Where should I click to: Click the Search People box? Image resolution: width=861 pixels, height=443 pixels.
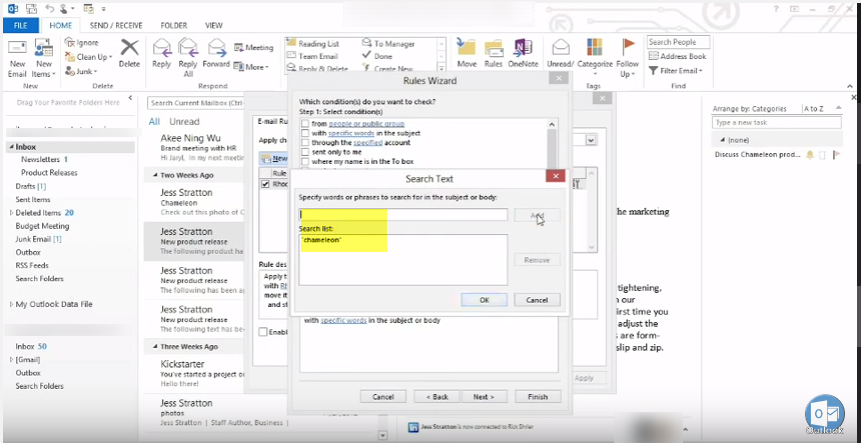pyautogui.click(x=678, y=42)
